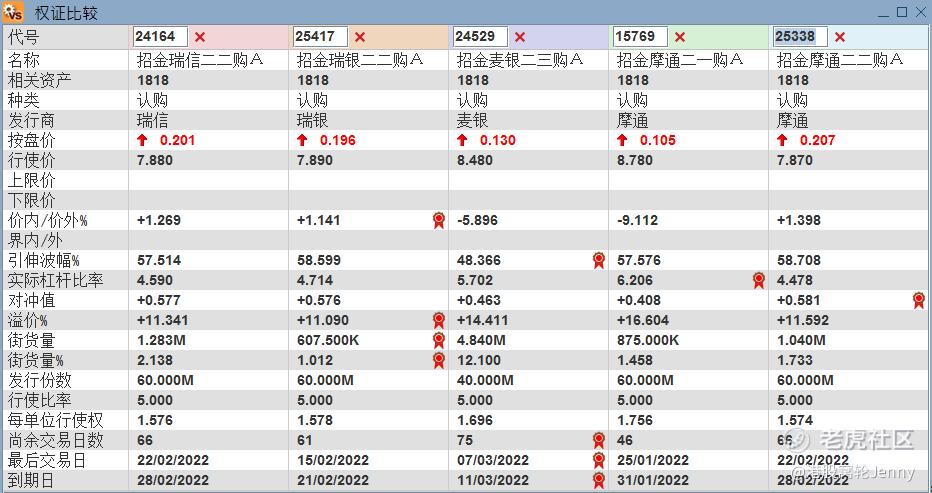Click implied volatility value 57.514
The height and width of the screenshot is (493, 932).
click(159, 260)
